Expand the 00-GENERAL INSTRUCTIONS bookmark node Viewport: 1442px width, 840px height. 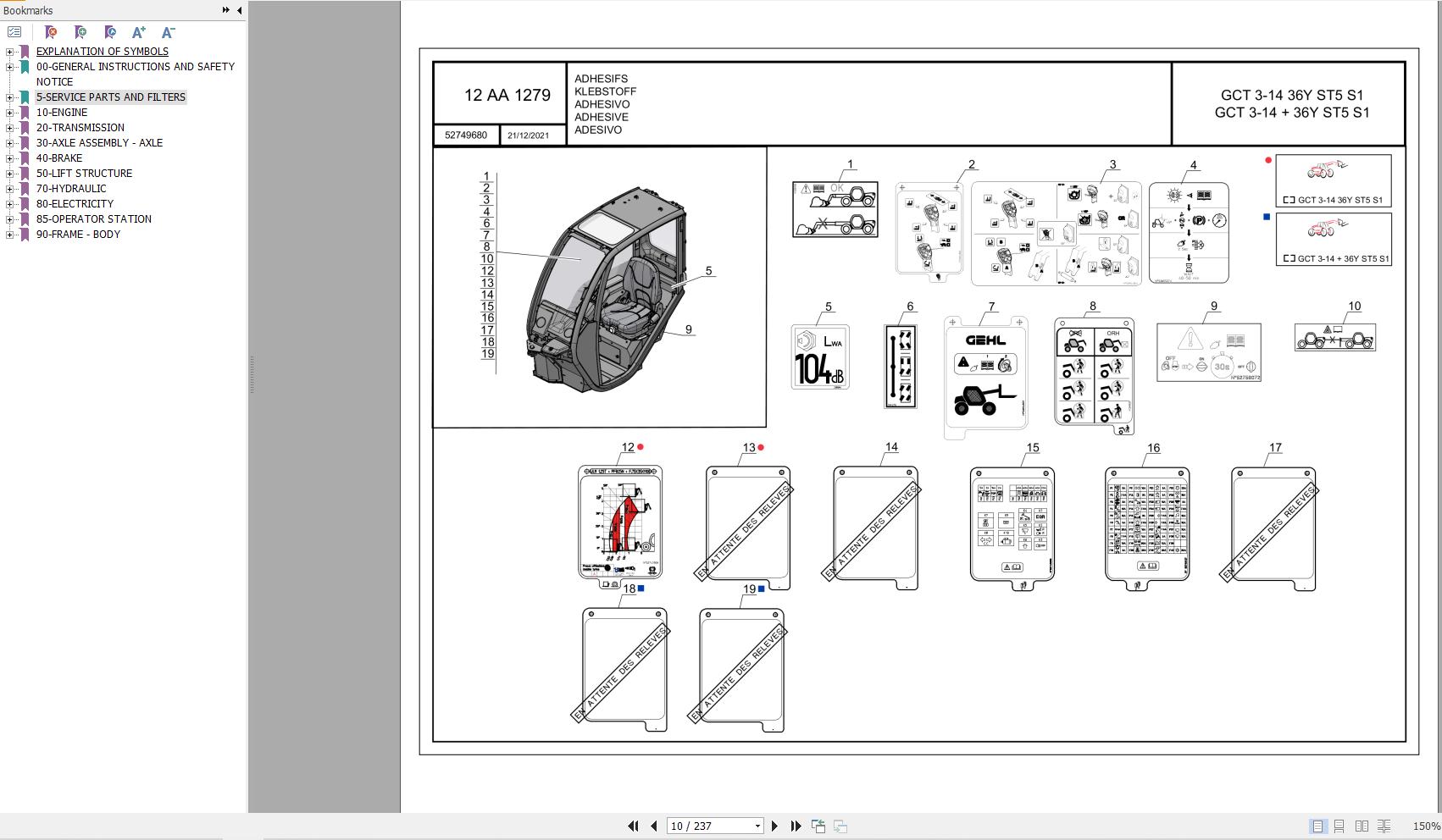point(9,67)
